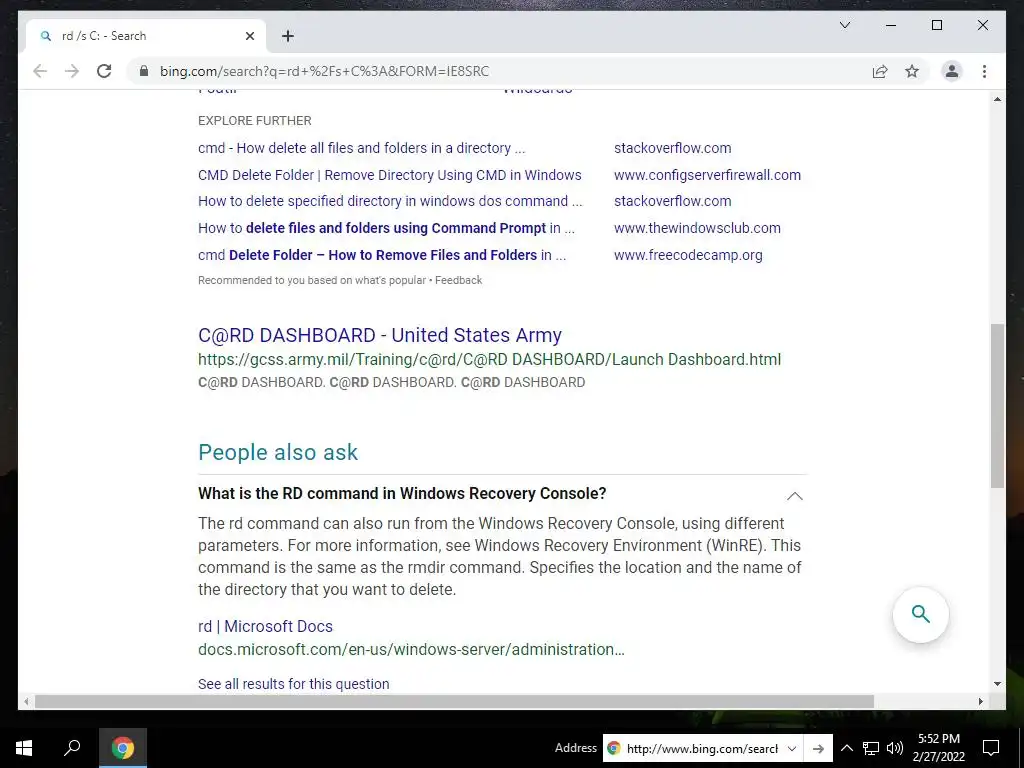Open 'cmd Delete Folder – How to Remove Files' link

coord(382,255)
